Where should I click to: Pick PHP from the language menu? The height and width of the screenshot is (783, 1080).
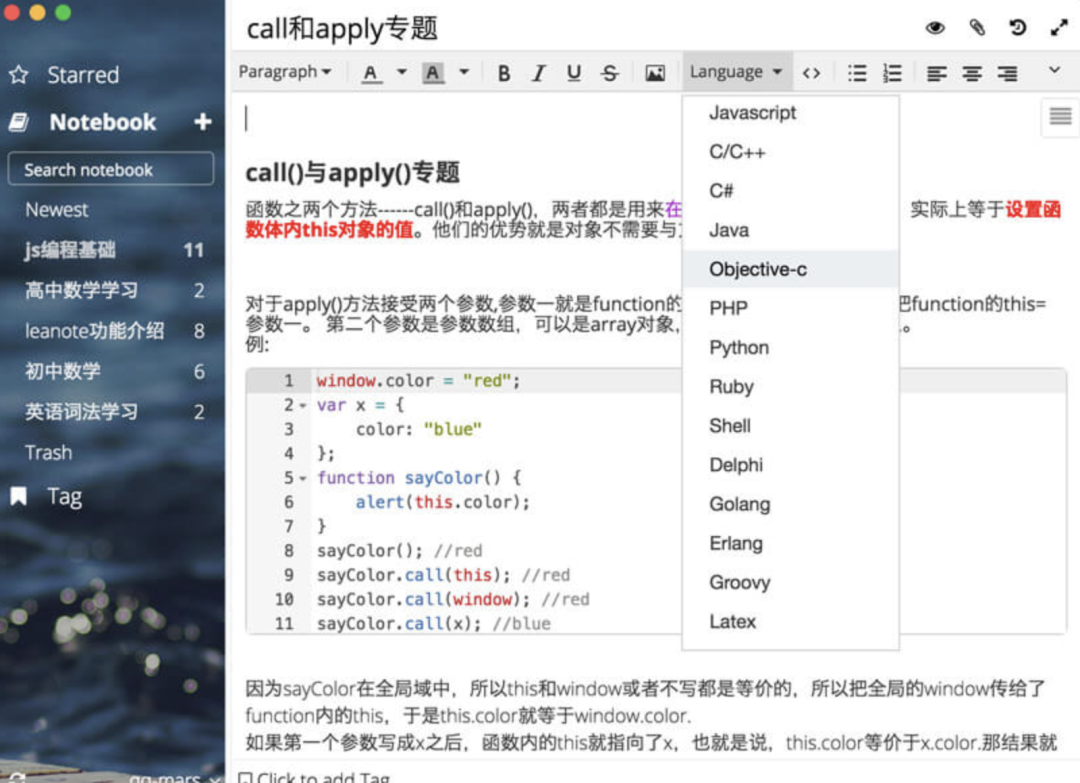tap(790, 308)
